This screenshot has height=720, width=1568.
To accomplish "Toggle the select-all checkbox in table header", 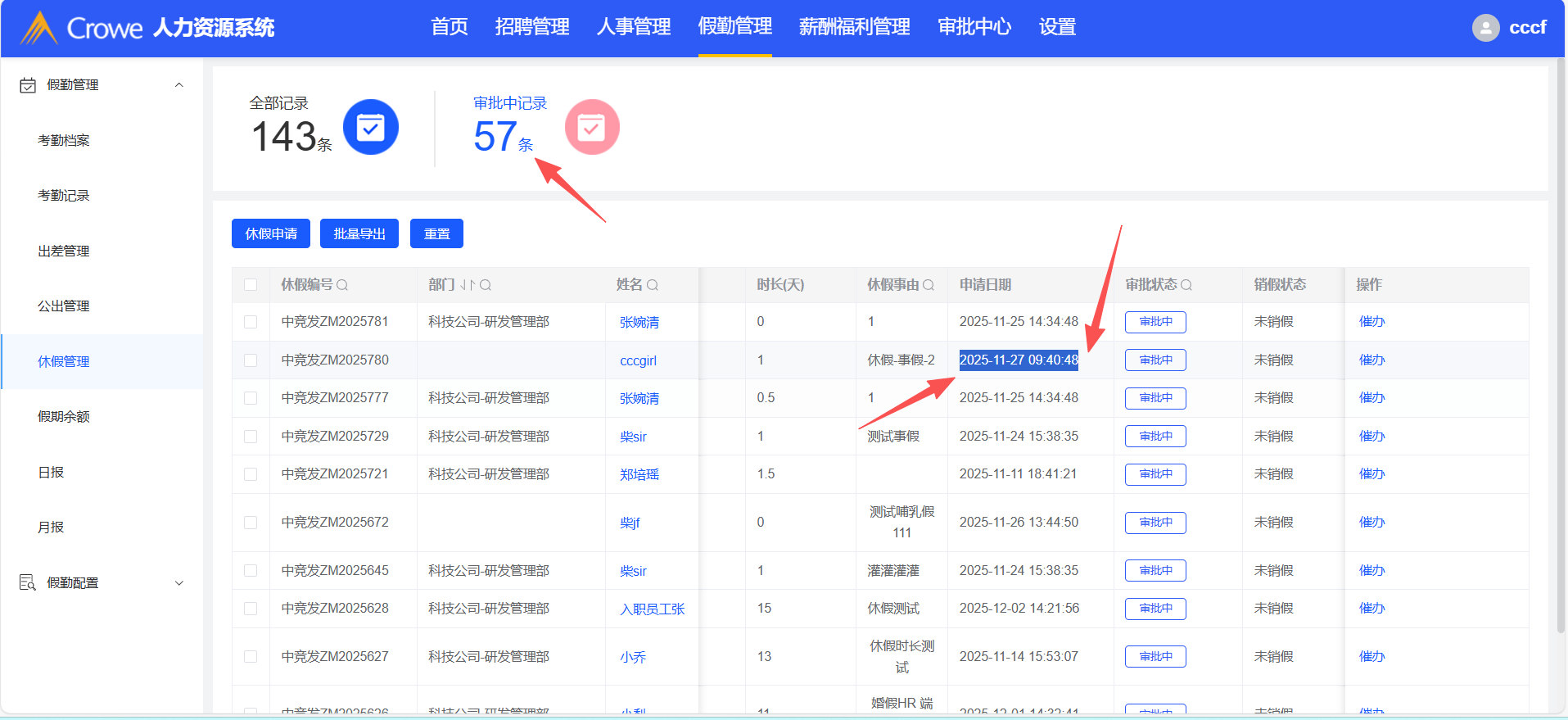I will [x=251, y=285].
